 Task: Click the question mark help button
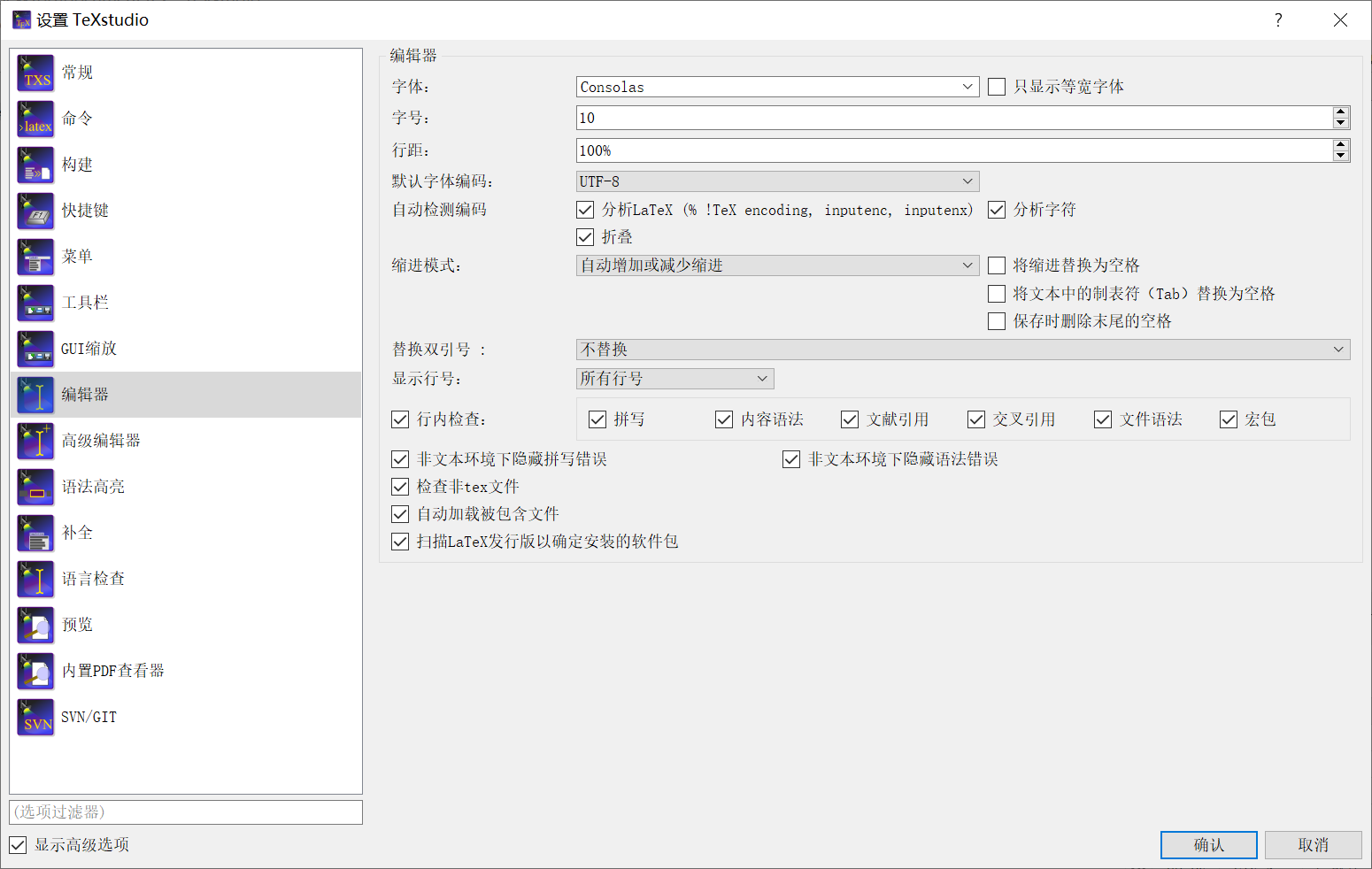[1278, 19]
